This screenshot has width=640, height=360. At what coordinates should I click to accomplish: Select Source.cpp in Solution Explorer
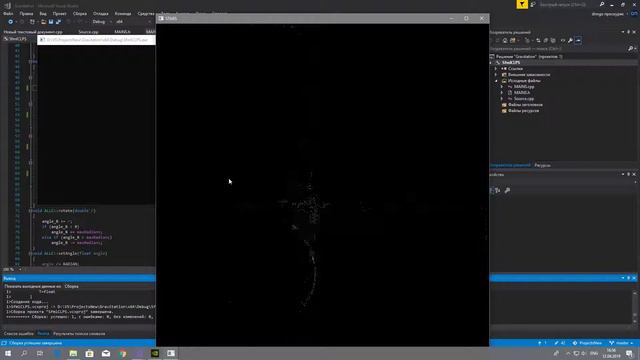coord(524,99)
